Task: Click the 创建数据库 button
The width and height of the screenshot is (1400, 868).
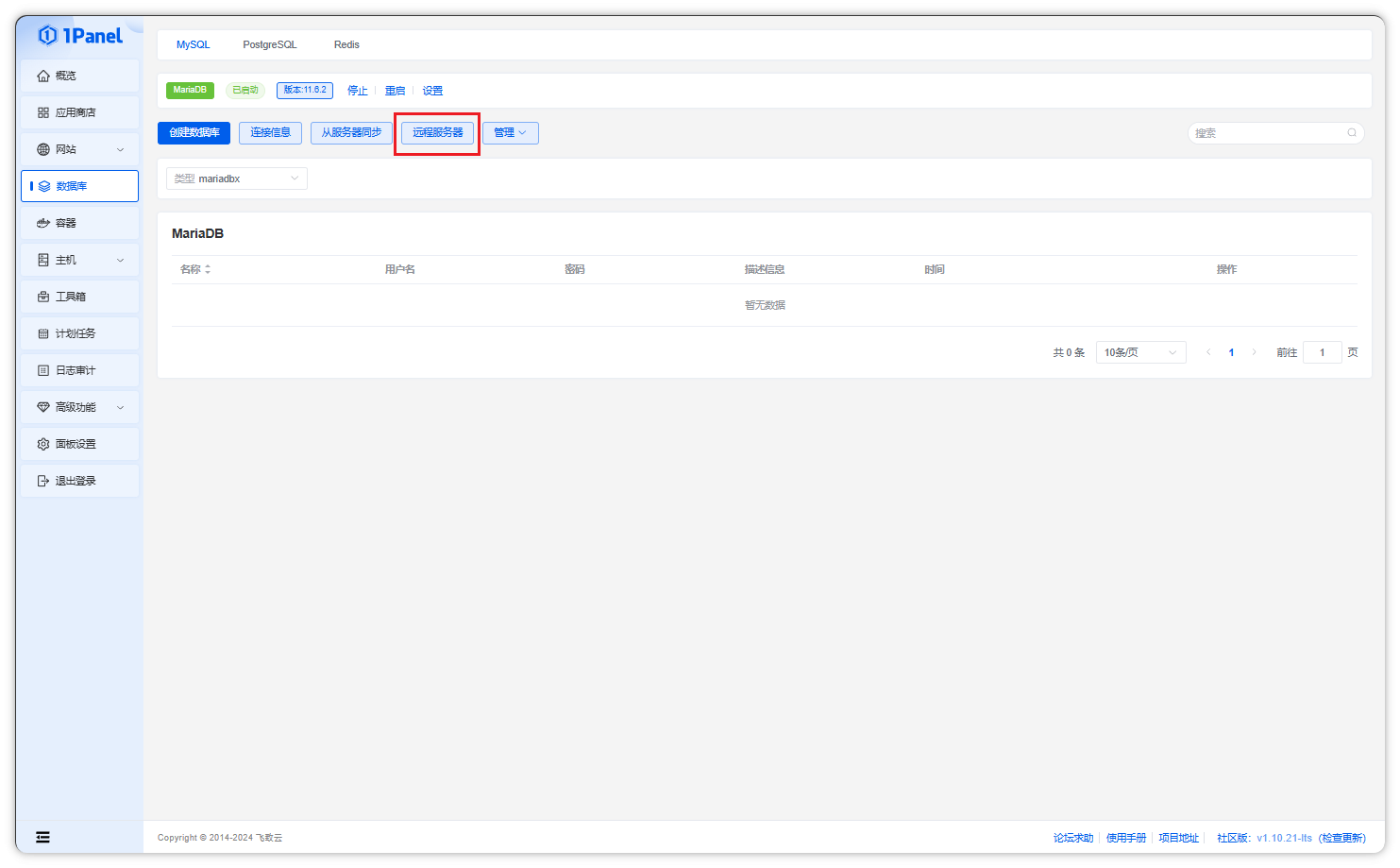Action: (194, 133)
